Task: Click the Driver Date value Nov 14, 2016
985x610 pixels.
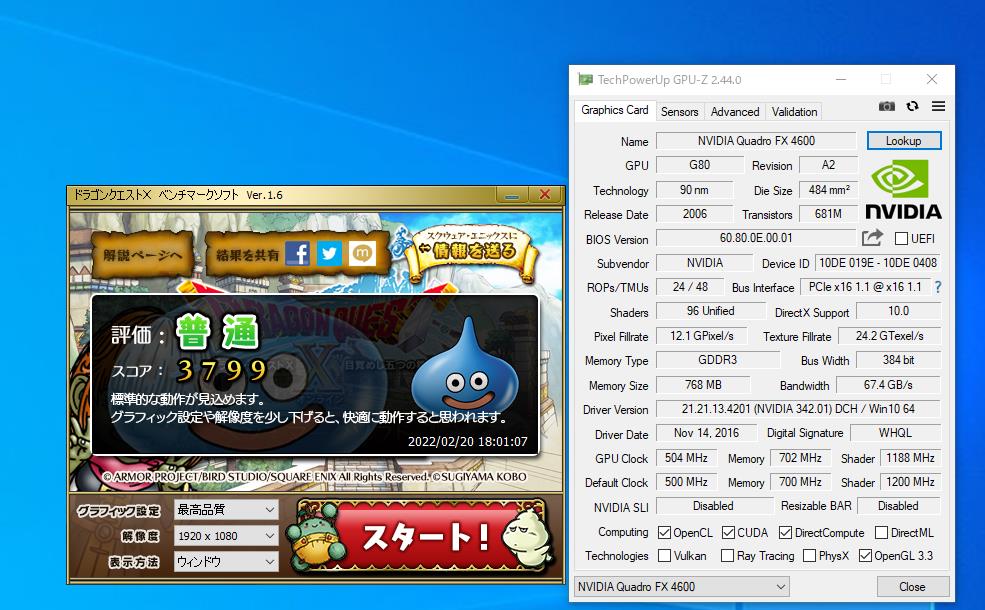Action: click(x=706, y=433)
